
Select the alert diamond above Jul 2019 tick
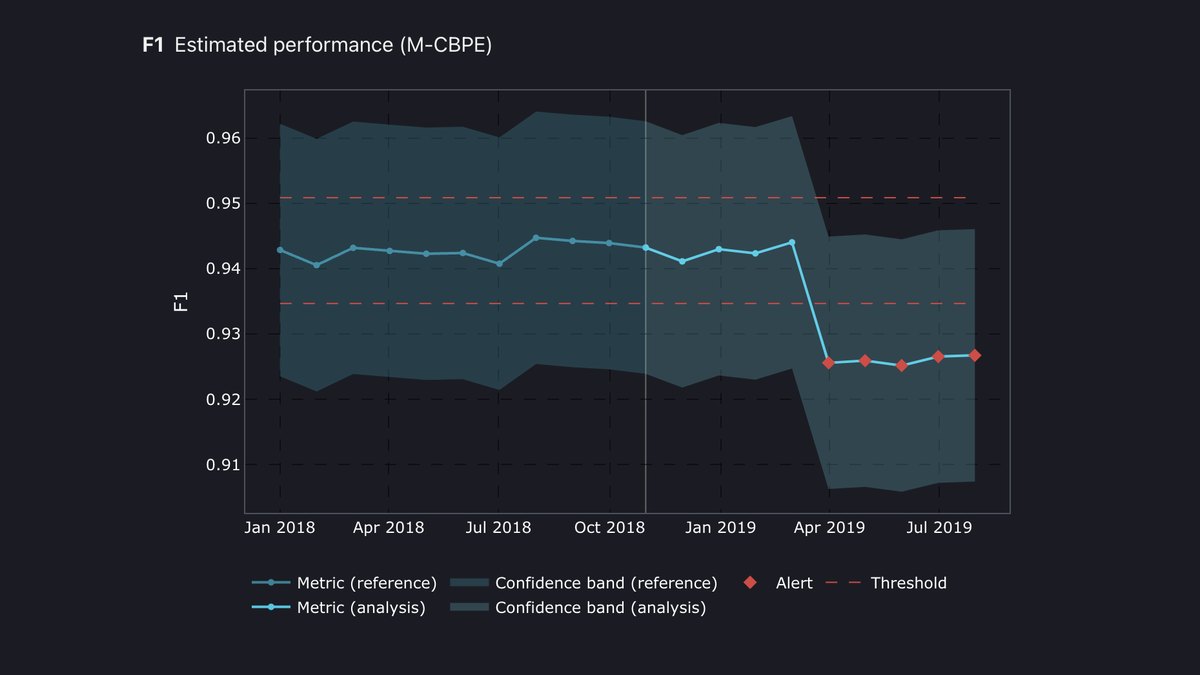coord(938,356)
